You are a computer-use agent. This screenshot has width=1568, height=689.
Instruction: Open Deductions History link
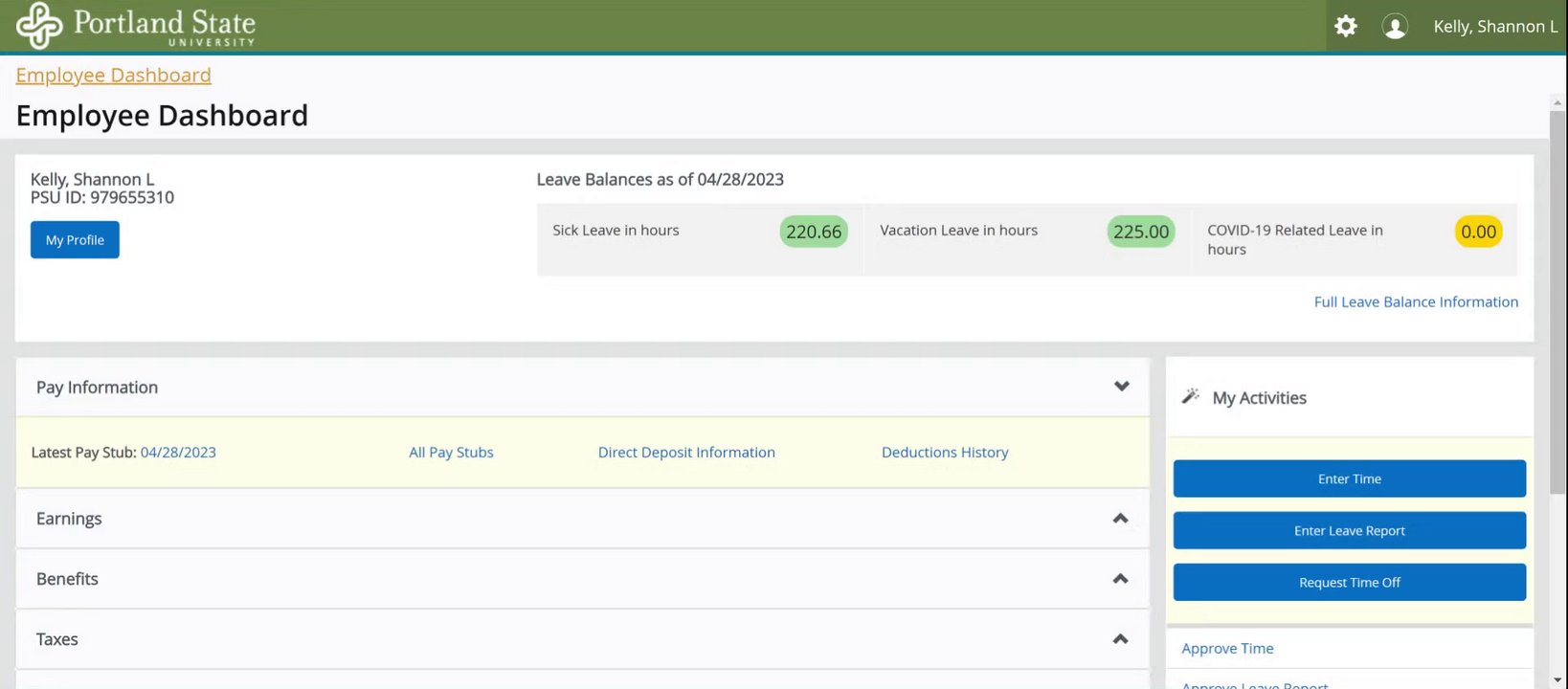pos(945,453)
